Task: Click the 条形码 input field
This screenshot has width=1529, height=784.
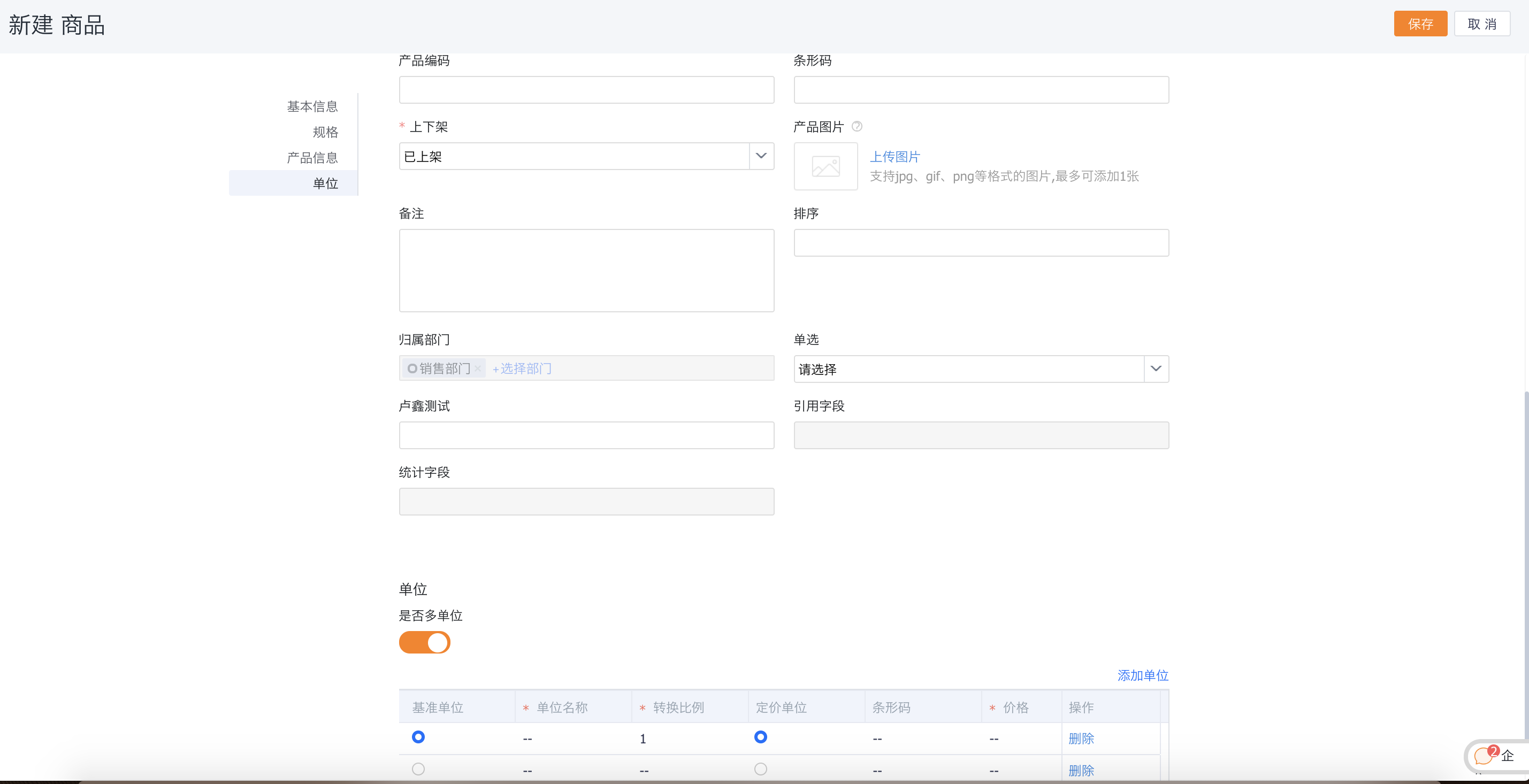Action: click(x=981, y=90)
